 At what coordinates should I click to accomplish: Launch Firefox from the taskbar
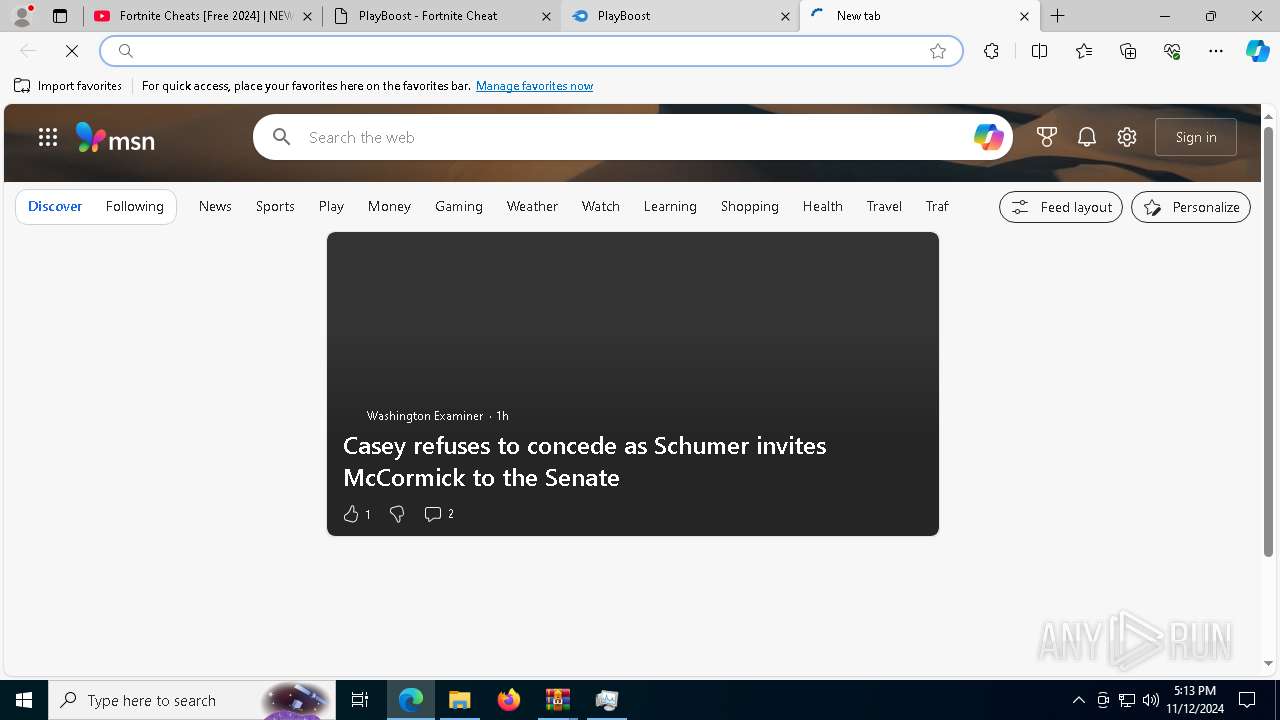(508, 700)
